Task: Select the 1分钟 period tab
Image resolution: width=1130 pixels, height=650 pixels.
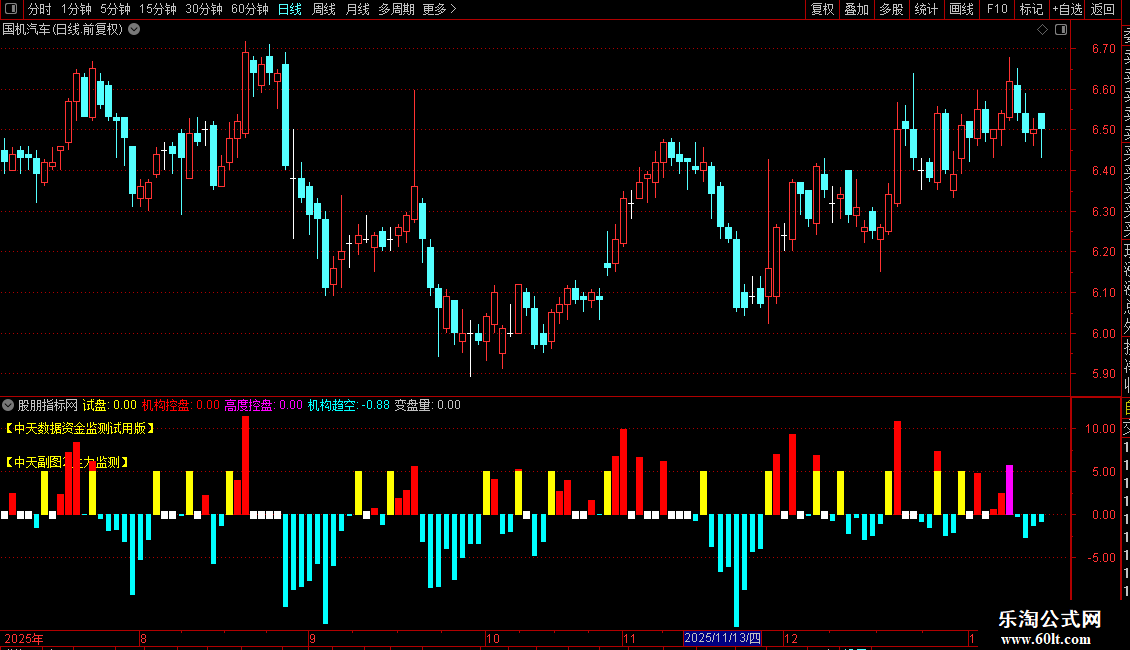Action: (76, 9)
